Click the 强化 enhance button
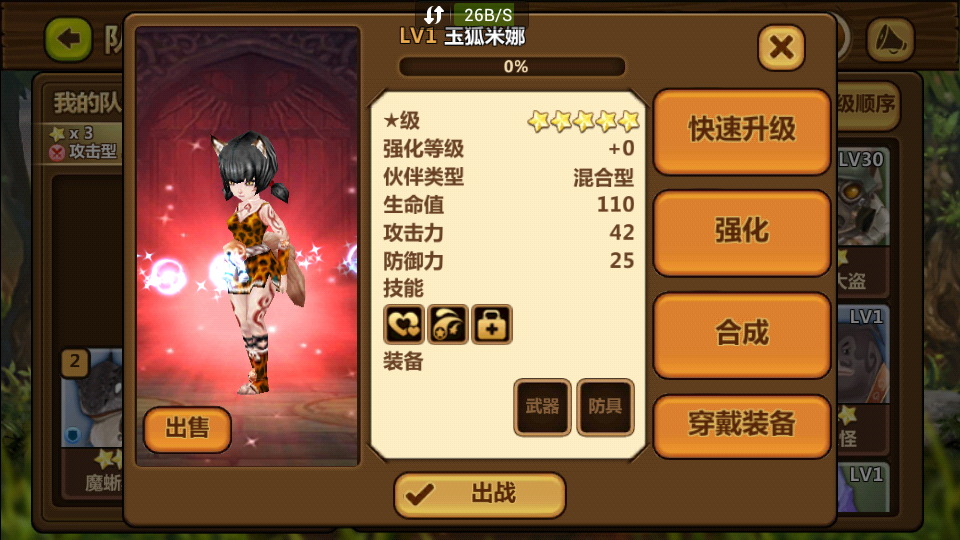The image size is (960, 540). point(741,232)
